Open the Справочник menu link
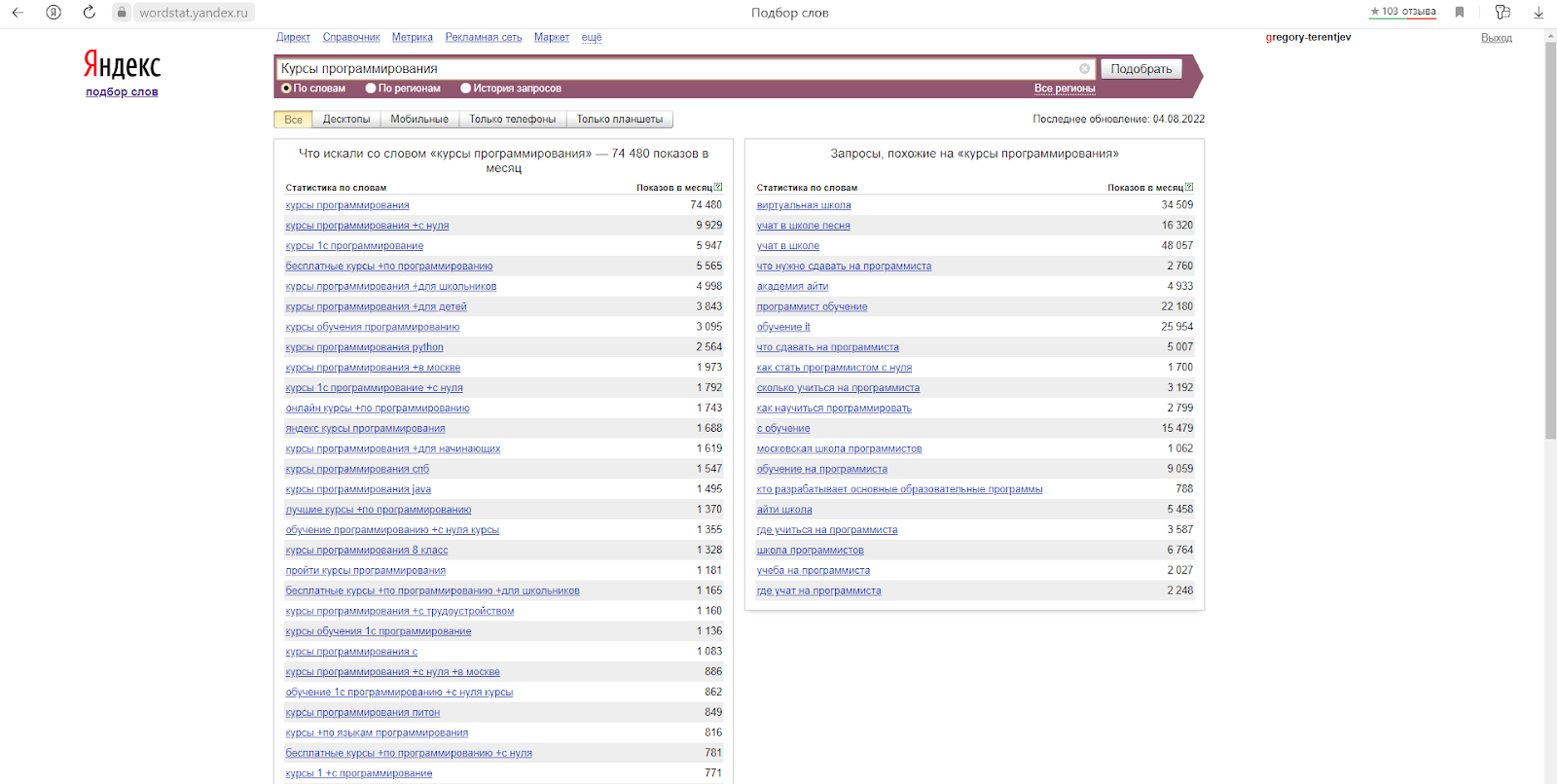 (351, 37)
